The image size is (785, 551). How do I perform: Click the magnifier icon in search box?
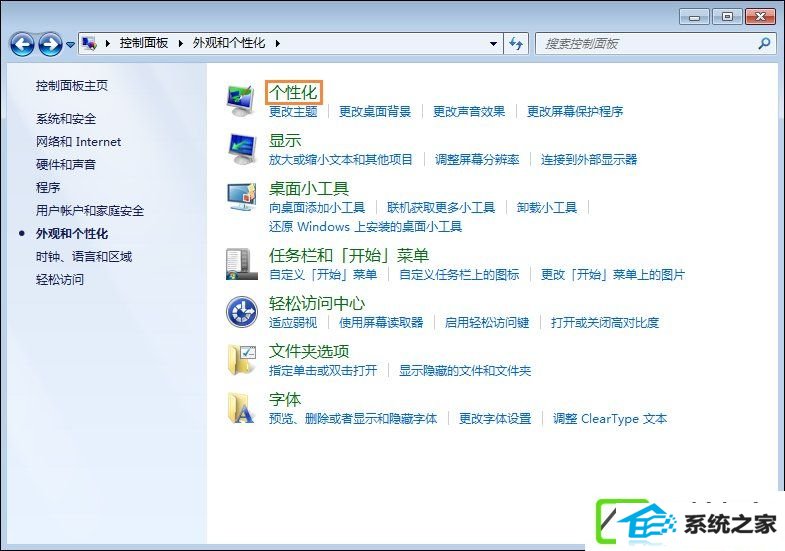pos(764,44)
